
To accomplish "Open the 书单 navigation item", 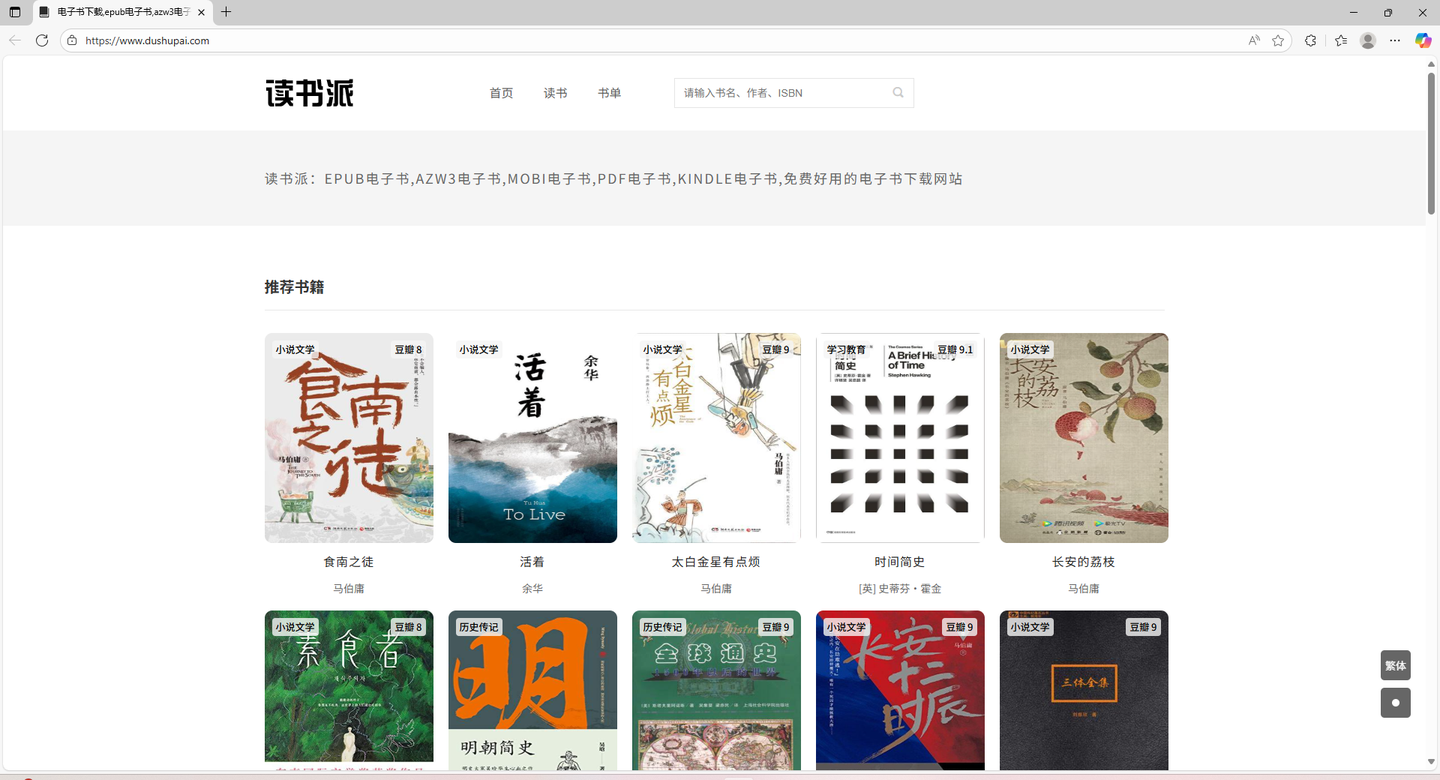I will [609, 93].
